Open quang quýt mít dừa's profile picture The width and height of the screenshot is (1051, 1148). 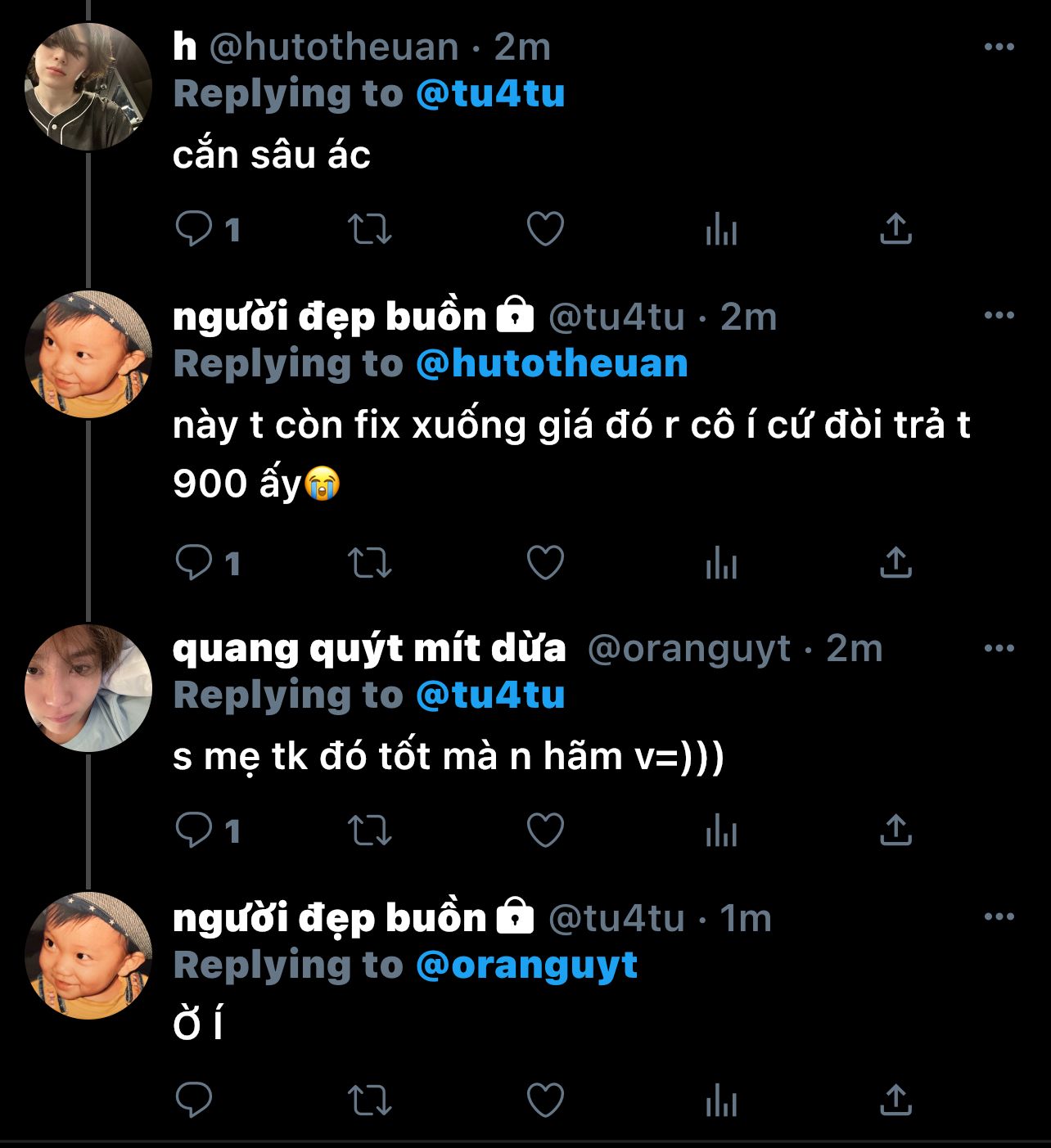click(x=88, y=688)
